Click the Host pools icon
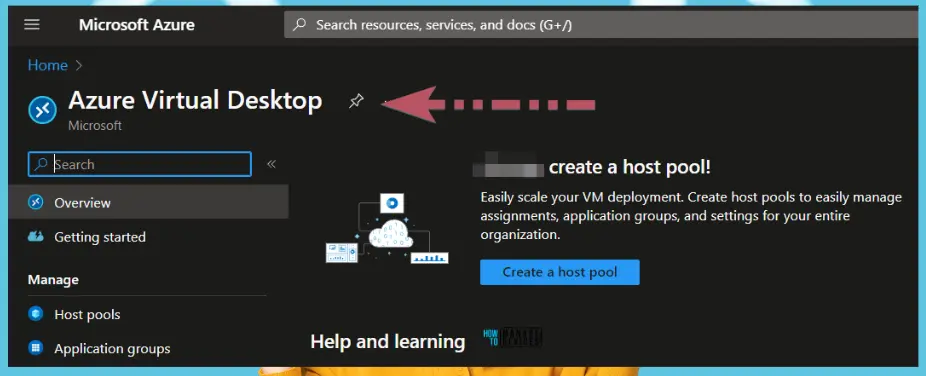The image size is (926, 376). click(x=35, y=314)
